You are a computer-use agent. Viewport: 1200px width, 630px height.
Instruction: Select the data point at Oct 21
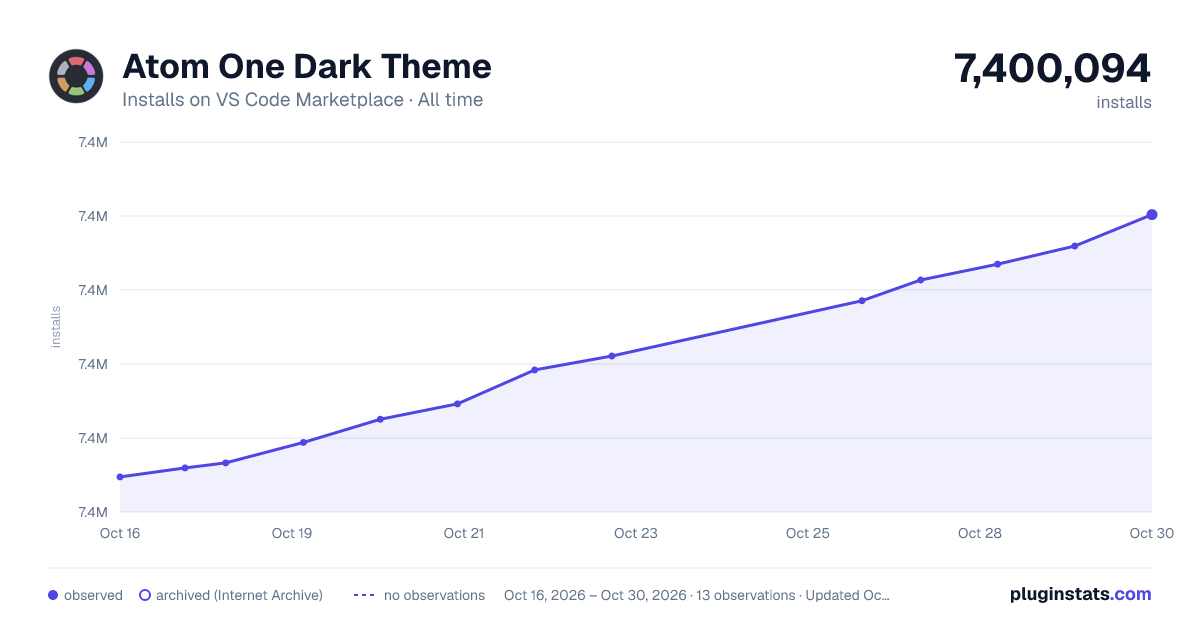point(457,404)
